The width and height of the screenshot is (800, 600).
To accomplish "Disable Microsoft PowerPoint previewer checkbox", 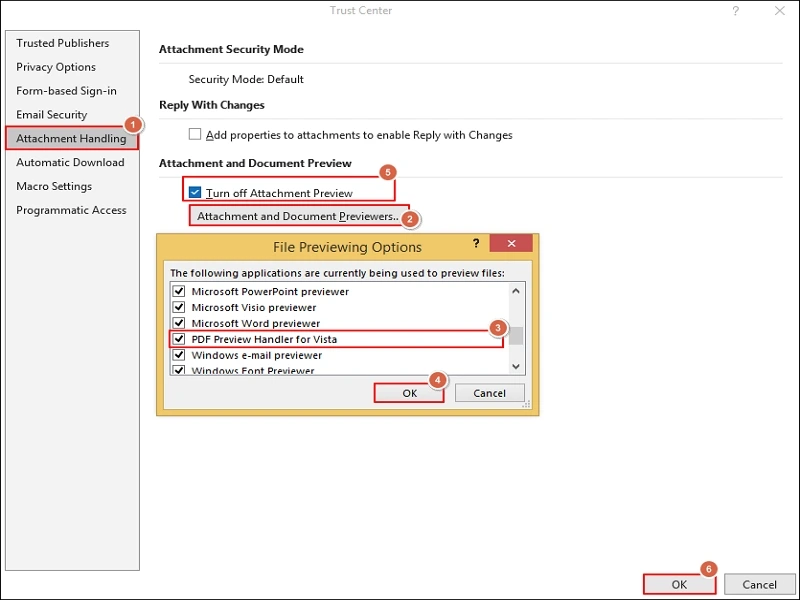I will coord(180,292).
